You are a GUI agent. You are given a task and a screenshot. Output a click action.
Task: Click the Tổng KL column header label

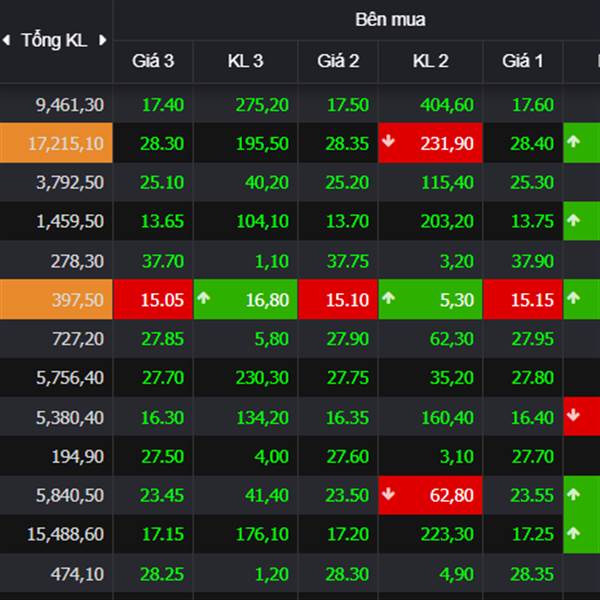[x=54, y=40]
